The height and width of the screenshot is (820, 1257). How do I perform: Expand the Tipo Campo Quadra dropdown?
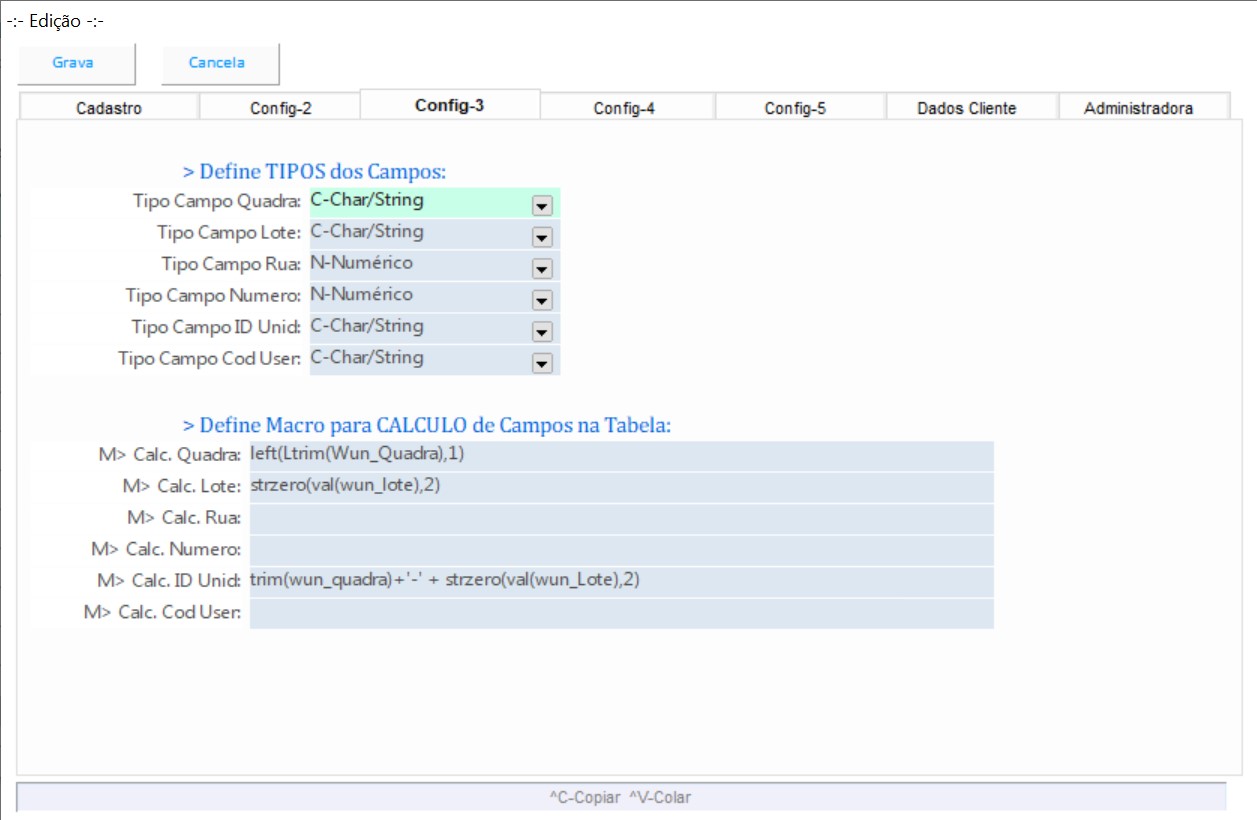tap(542, 205)
